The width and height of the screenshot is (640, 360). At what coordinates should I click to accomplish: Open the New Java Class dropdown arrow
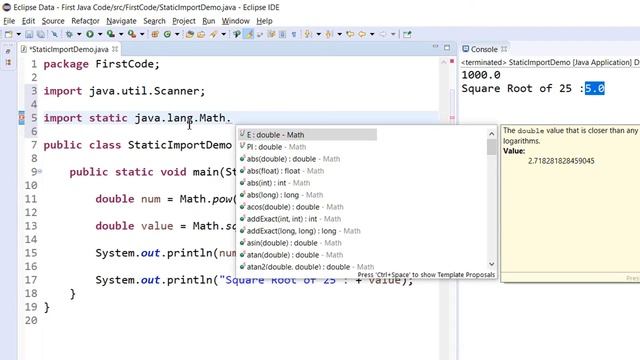click(x=177, y=34)
